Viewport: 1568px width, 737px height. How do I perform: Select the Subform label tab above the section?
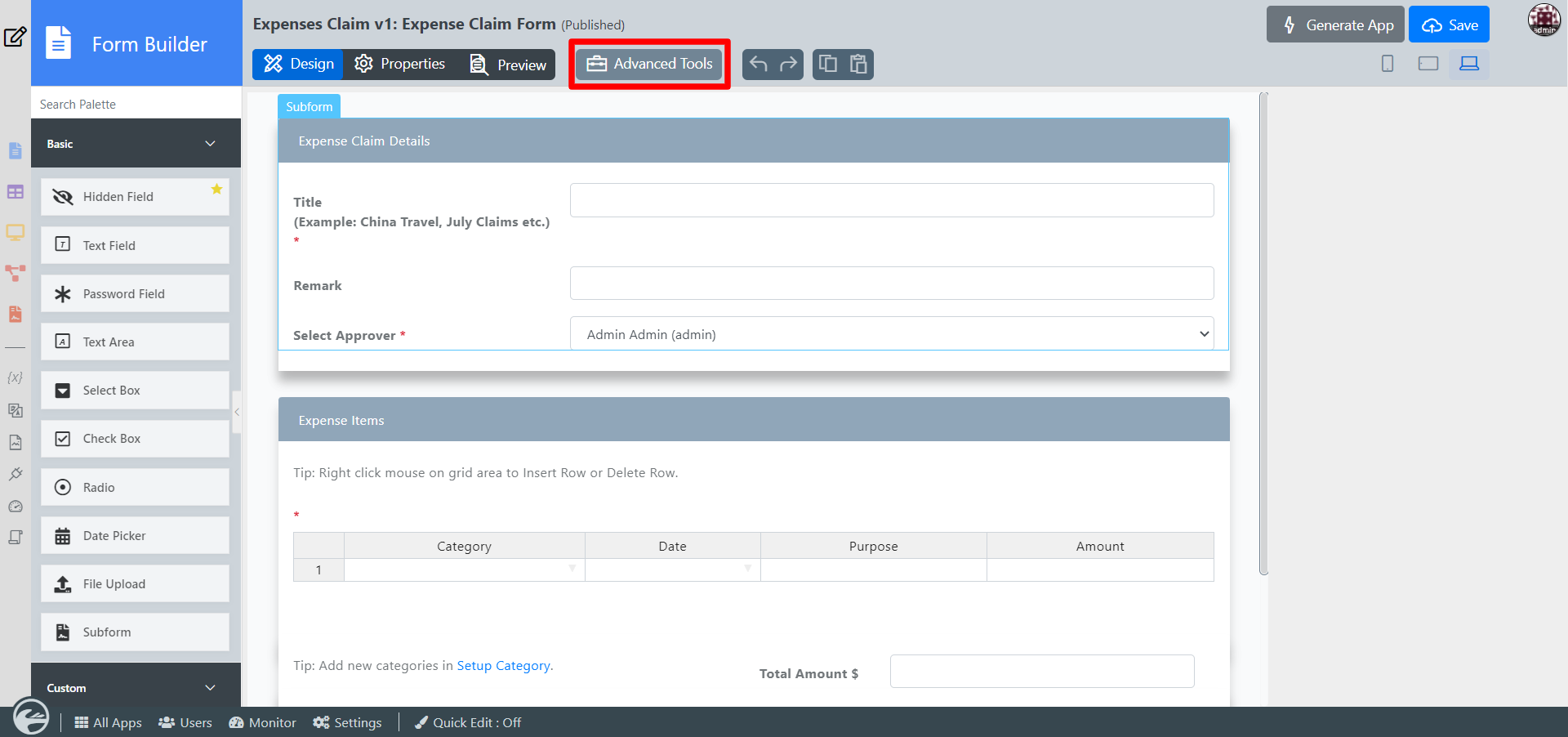pyautogui.click(x=309, y=107)
